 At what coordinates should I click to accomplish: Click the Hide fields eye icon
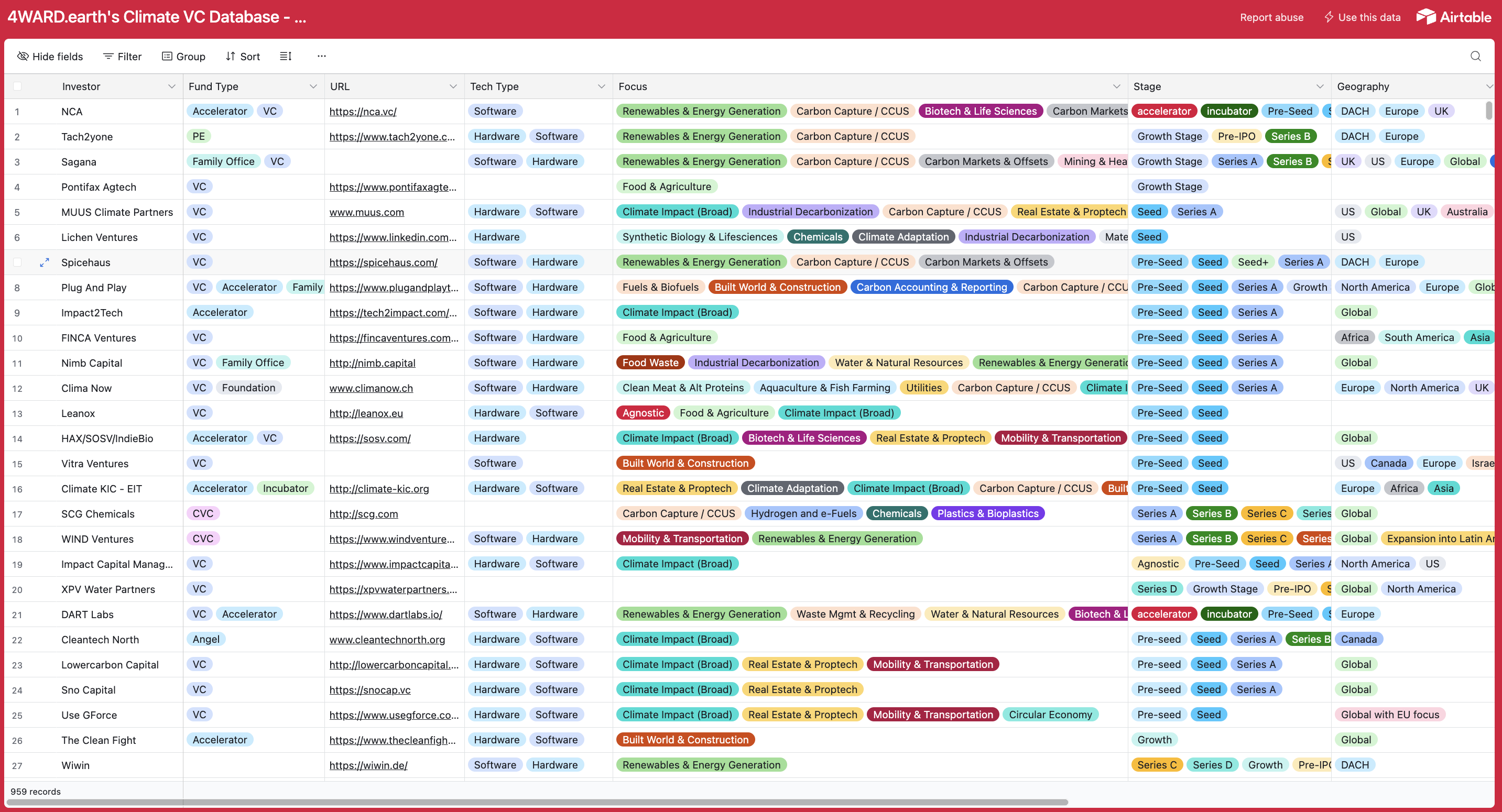pyautogui.click(x=23, y=56)
